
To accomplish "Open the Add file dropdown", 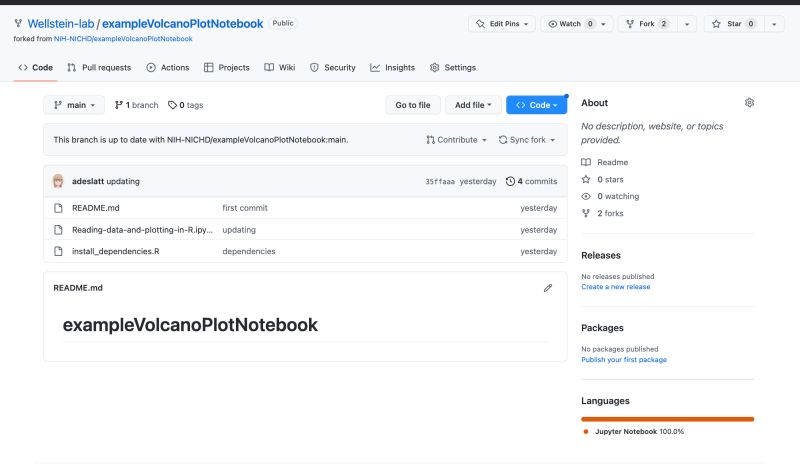I will [x=473, y=105].
